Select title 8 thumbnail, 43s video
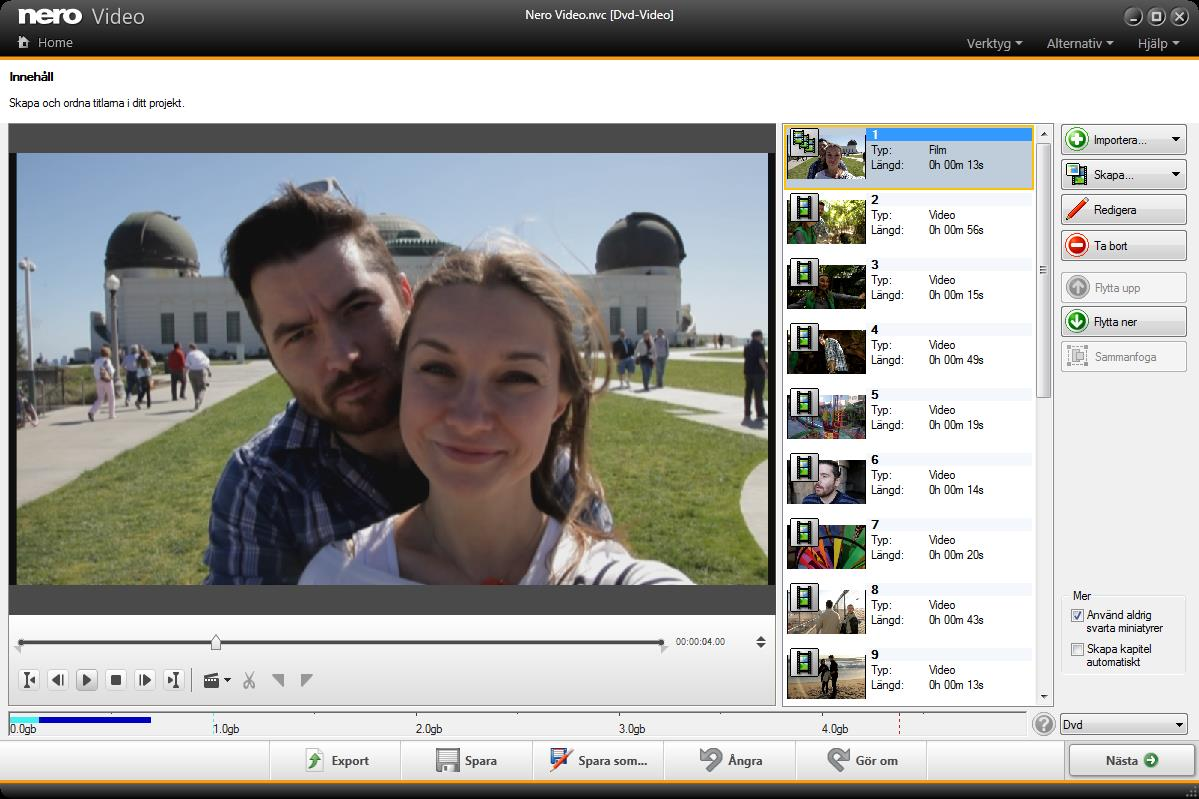The image size is (1199, 799). pyautogui.click(x=826, y=609)
